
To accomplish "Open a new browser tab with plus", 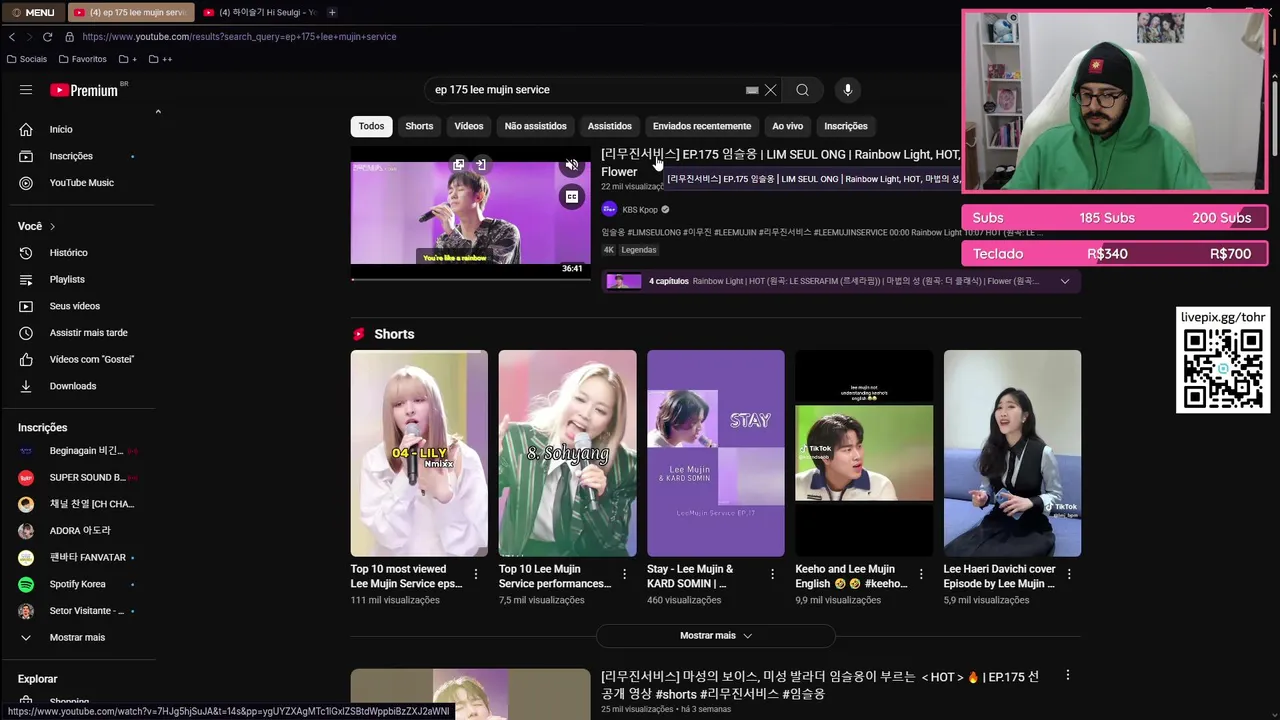I will (x=332, y=12).
